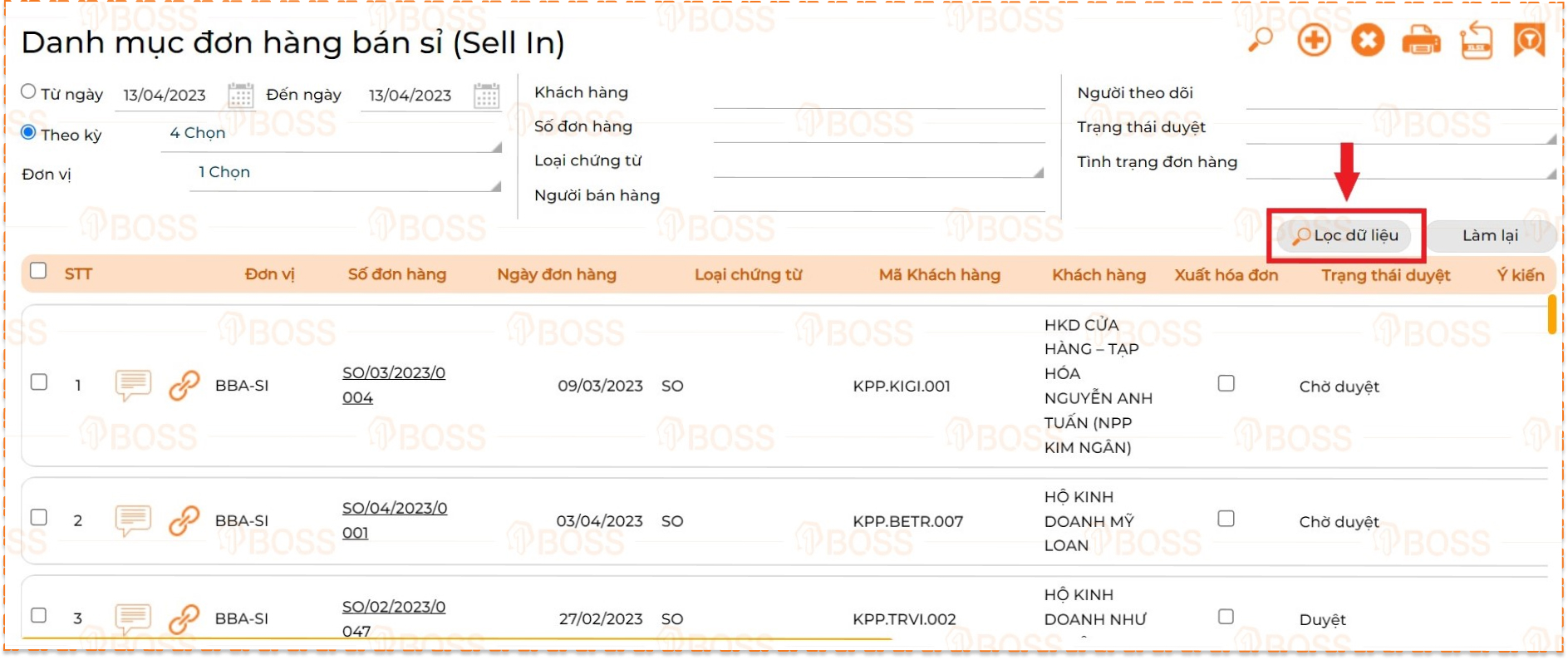
Task: Tick the select-all checkbox in table header
Action: point(38,270)
